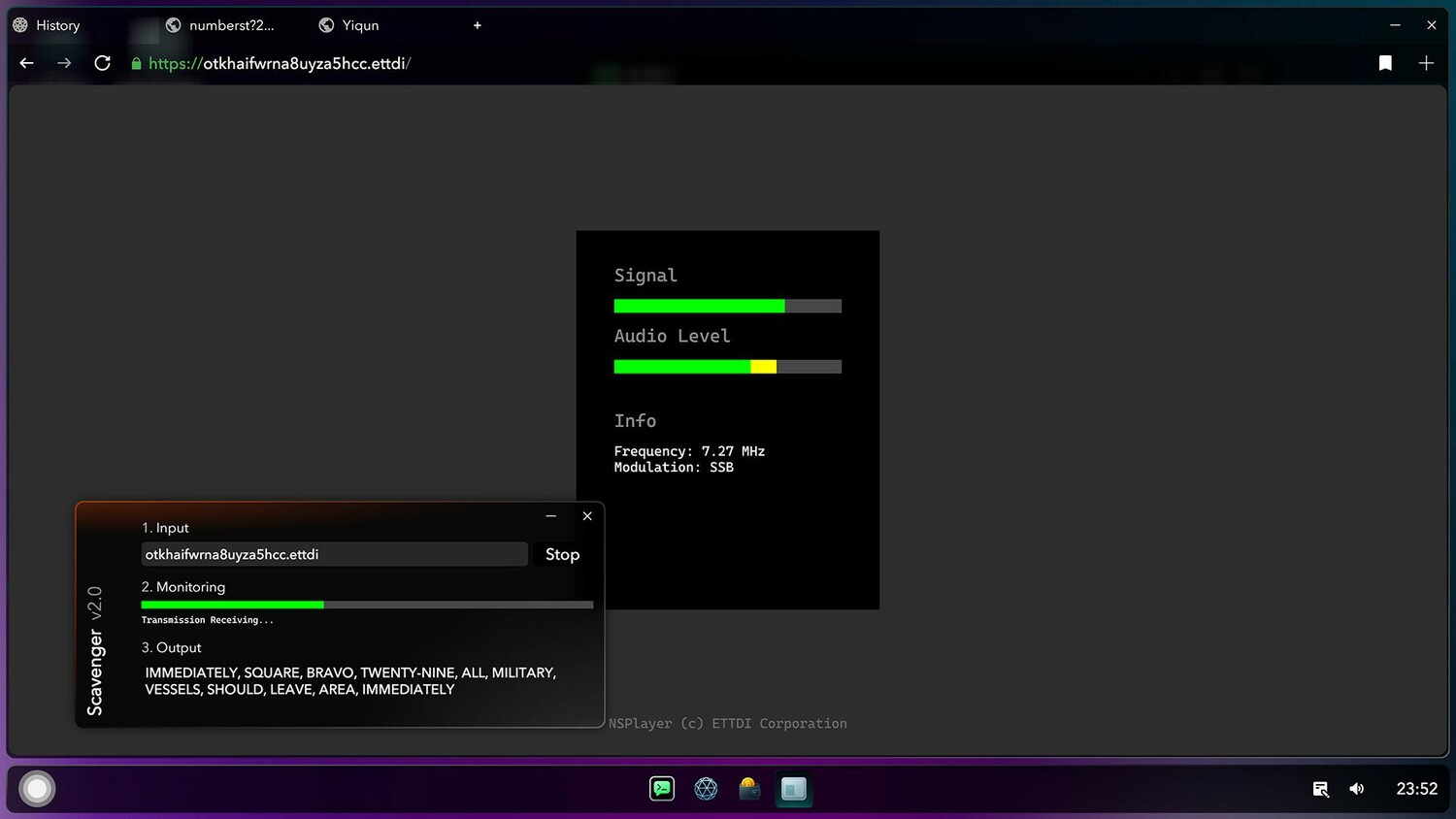Open the globe browser app in taskbar
This screenshot has height=819, width=1456.
[x=706, y=789]
